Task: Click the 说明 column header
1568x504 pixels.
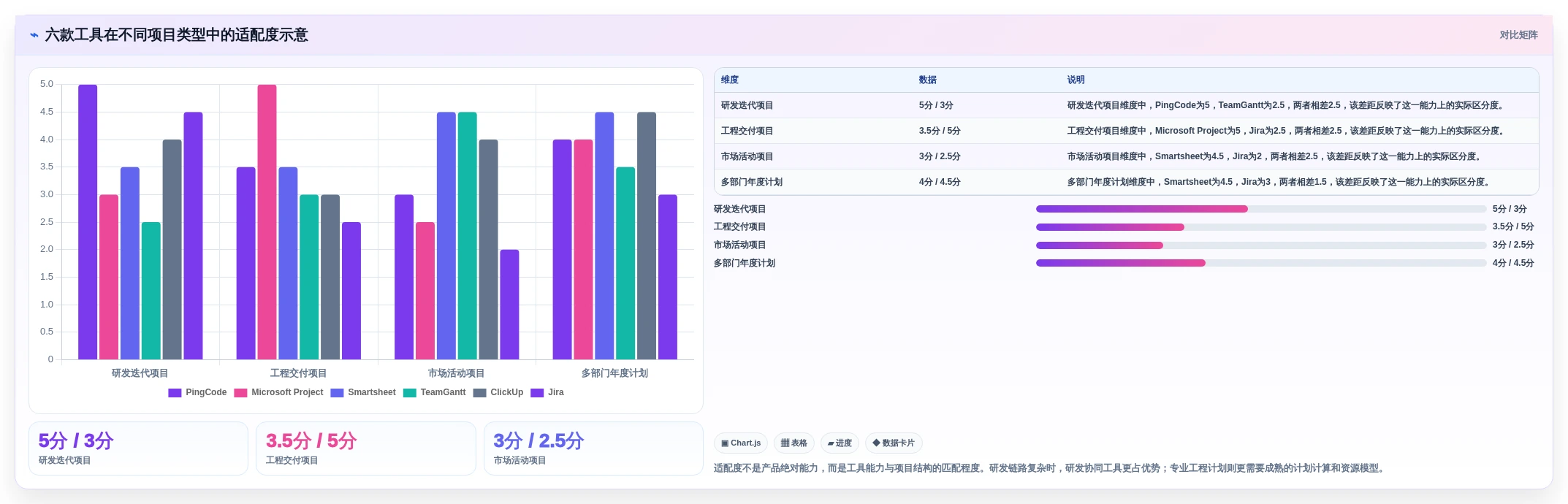Action: pos(1076,80)
